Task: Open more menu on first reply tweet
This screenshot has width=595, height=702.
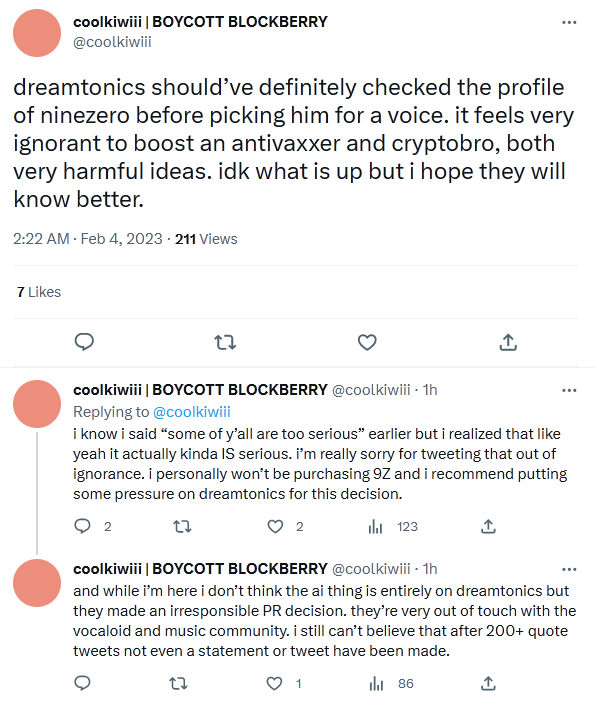Action: pyautogui.click(x=569, y=390)
